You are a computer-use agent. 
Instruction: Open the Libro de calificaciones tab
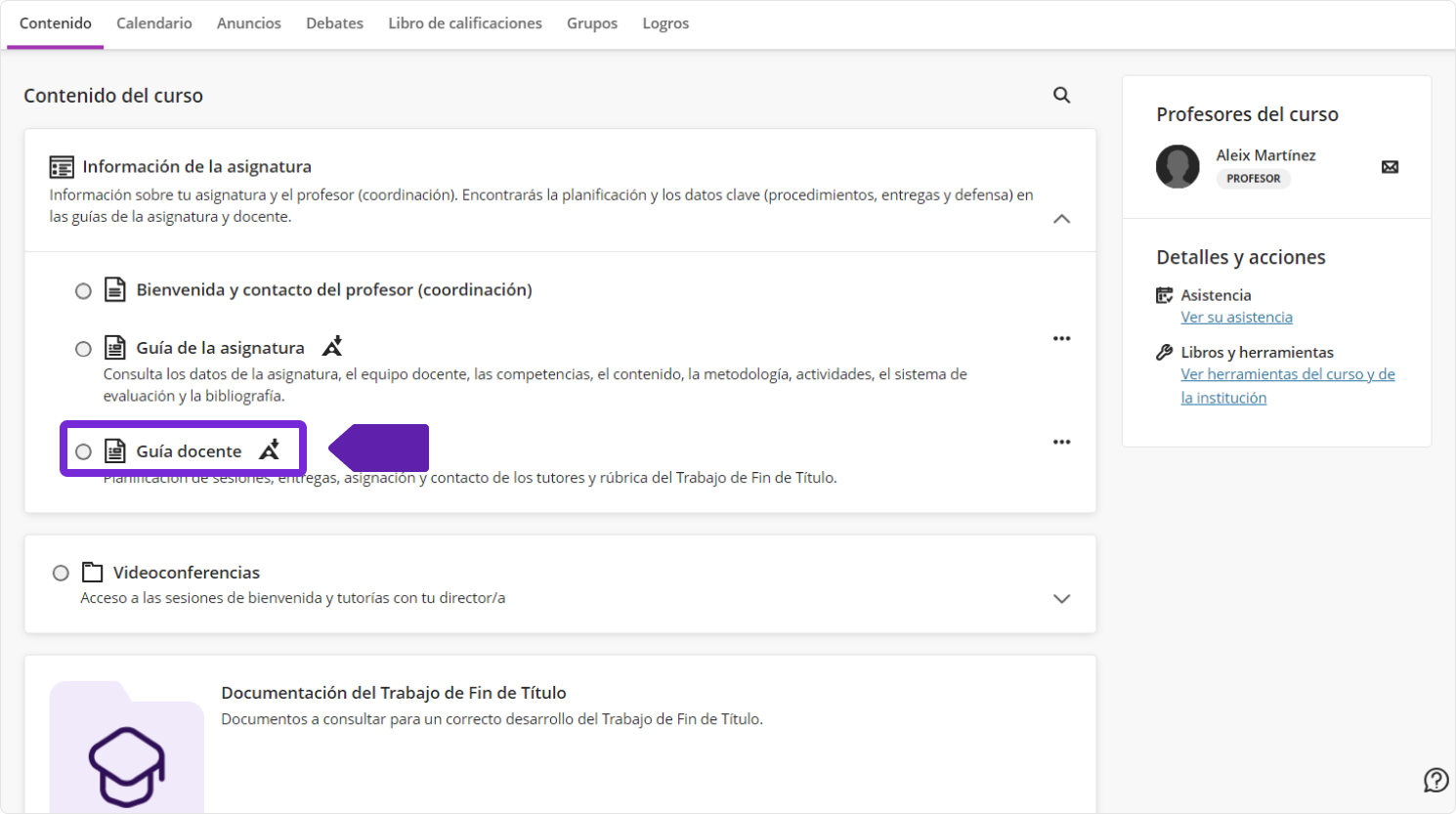(464, 23)
